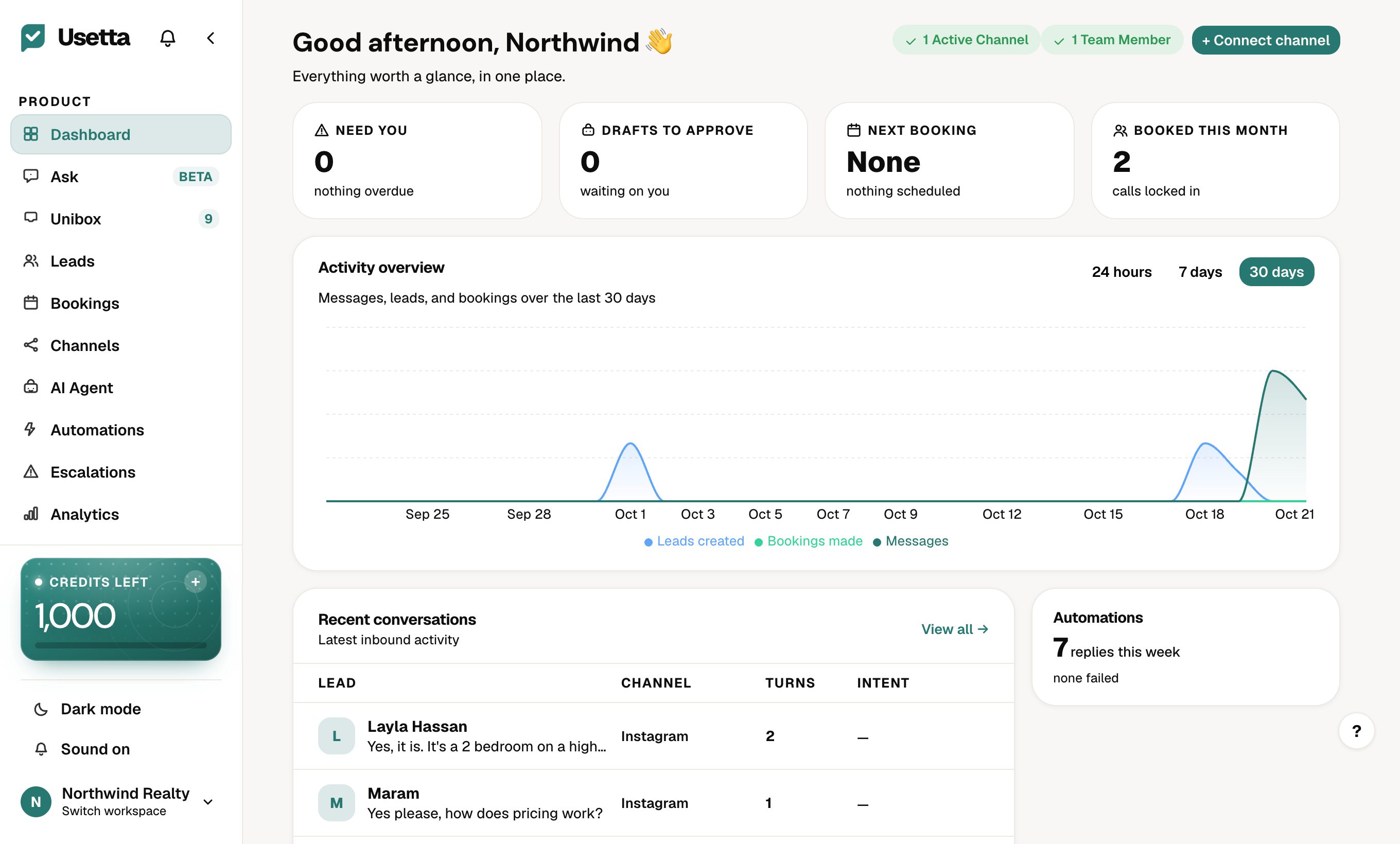This screenshot has height=844, width=1400.
Task: Click the 1 Team Member pill
Action: click(1112, 40)
